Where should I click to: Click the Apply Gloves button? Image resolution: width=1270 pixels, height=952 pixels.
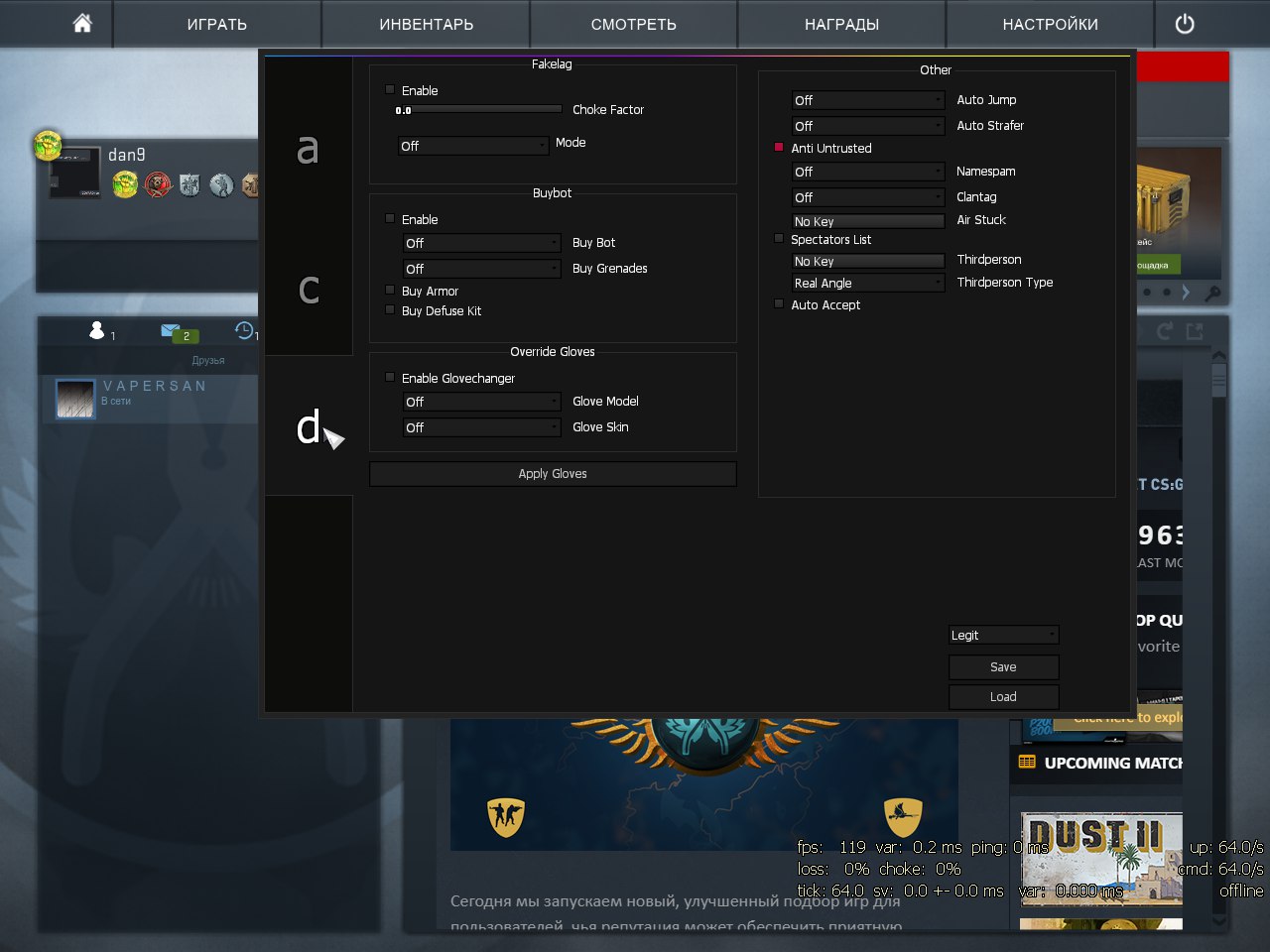tap(553, 474)
